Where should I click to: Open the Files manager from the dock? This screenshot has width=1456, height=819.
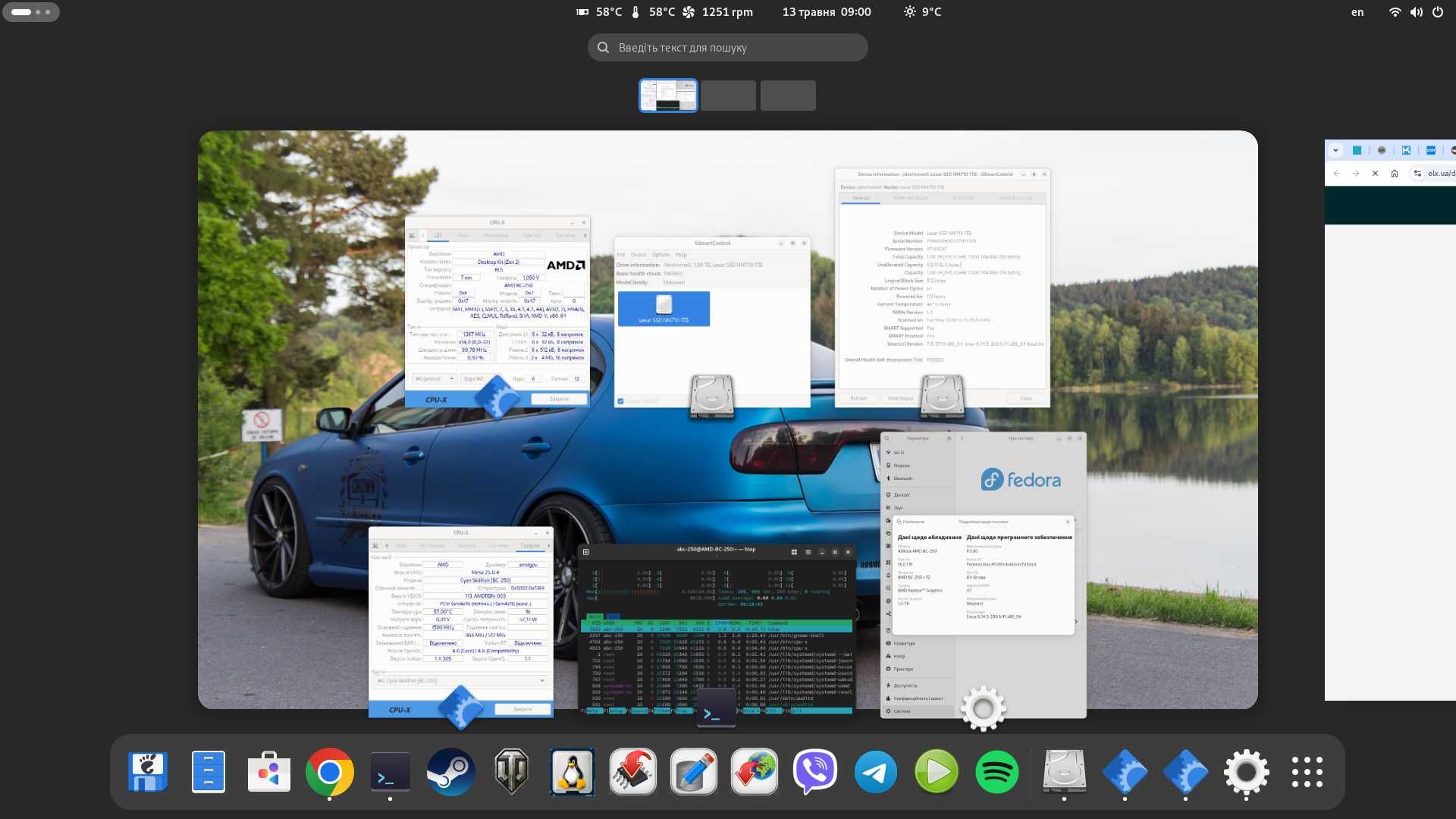pos(209,772)
